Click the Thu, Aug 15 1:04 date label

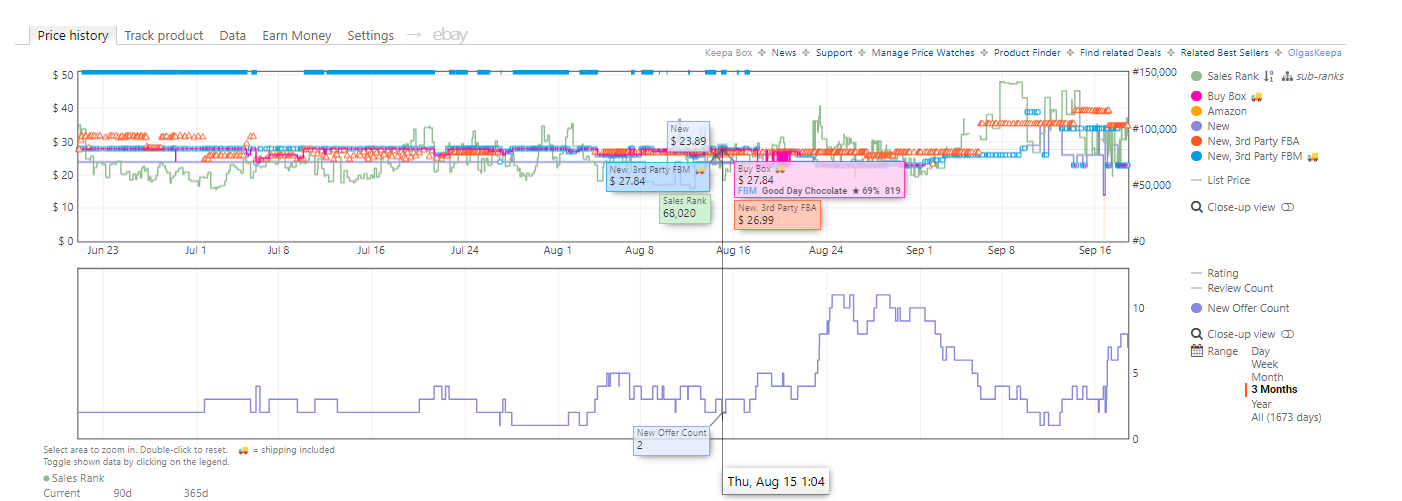tap(776, 482)
